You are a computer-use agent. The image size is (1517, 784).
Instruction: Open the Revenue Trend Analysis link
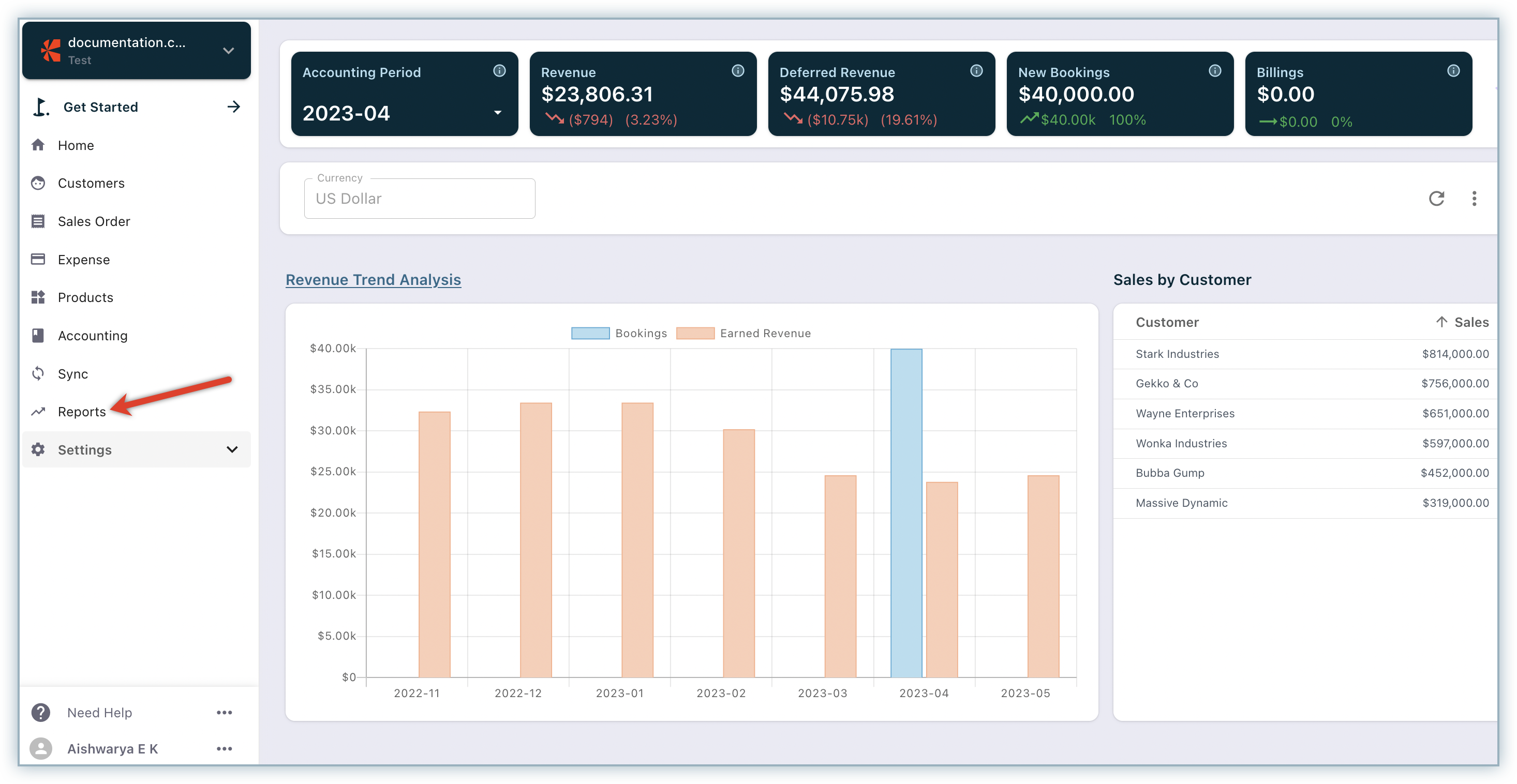pyautogui.click(x=373, y=280)
